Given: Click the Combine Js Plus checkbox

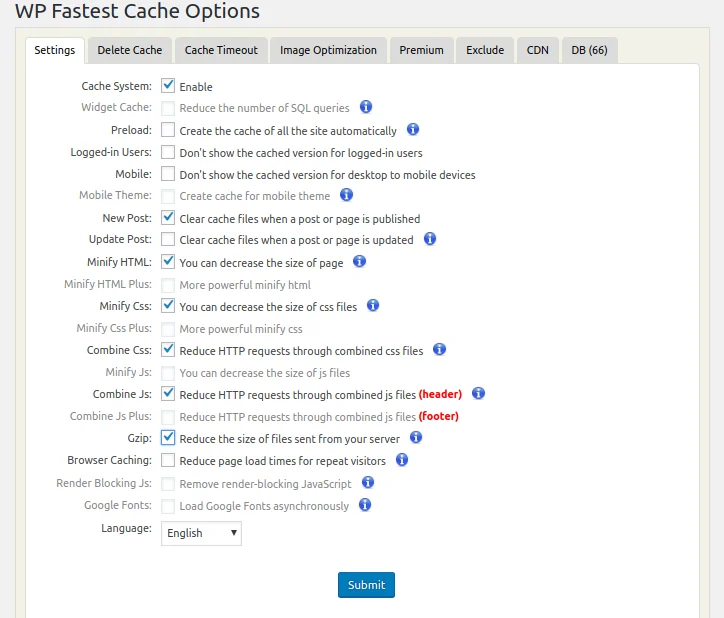Looking at the screenshot, I should pyautogui.click(x=168, y=417).
